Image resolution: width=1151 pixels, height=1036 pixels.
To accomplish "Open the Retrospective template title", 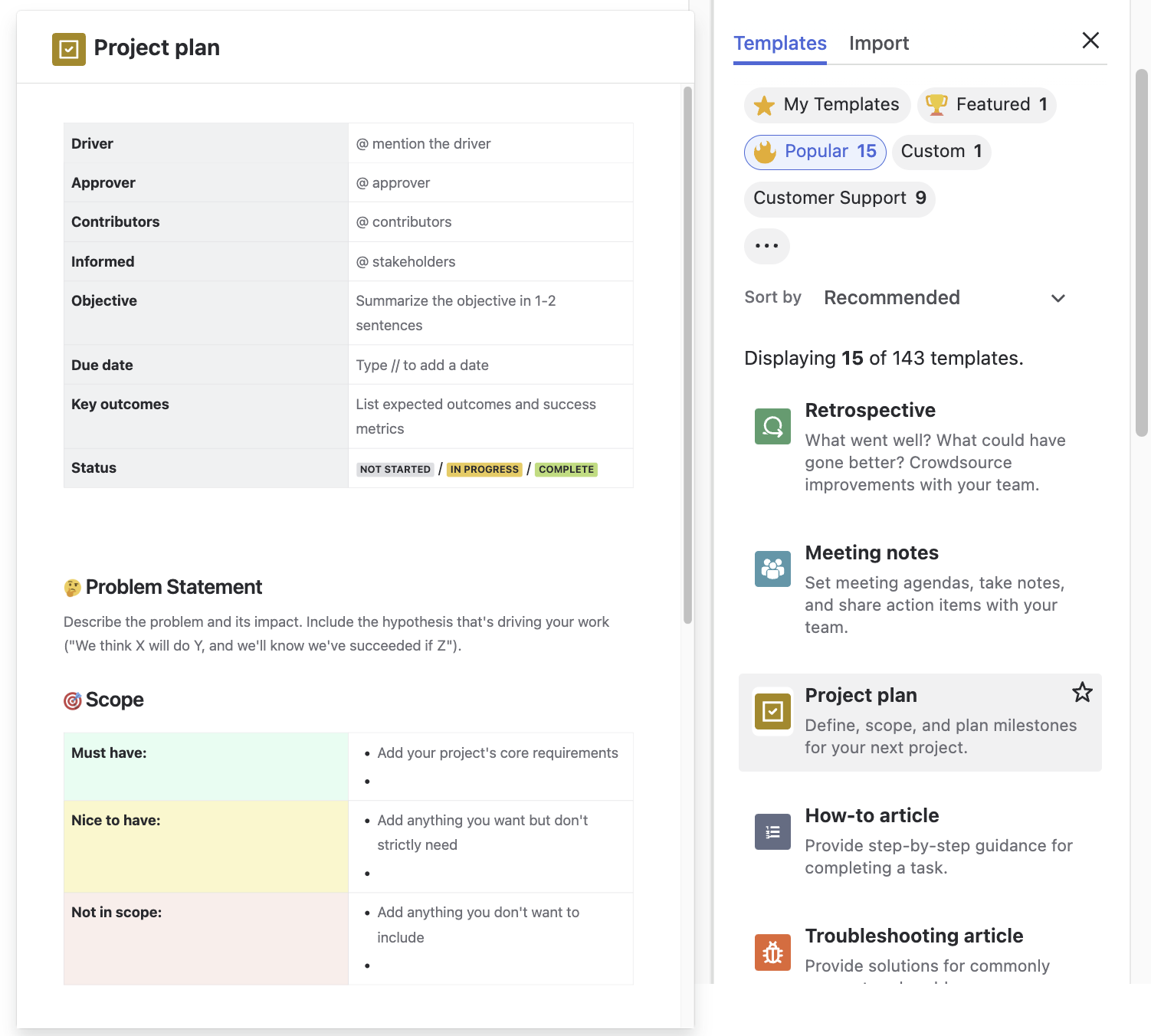I will click(x=870, y=411).
